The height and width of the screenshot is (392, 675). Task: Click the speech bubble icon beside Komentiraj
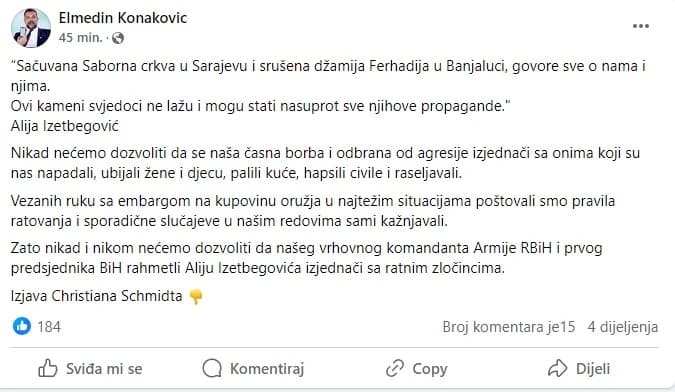(x=212, y=368)
